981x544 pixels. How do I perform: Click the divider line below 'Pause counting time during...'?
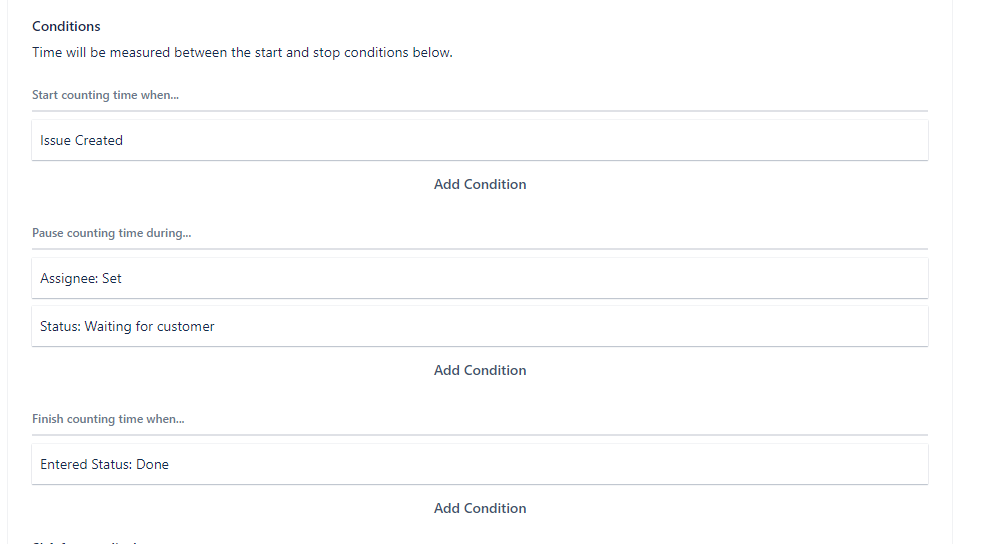pos(480,249)
